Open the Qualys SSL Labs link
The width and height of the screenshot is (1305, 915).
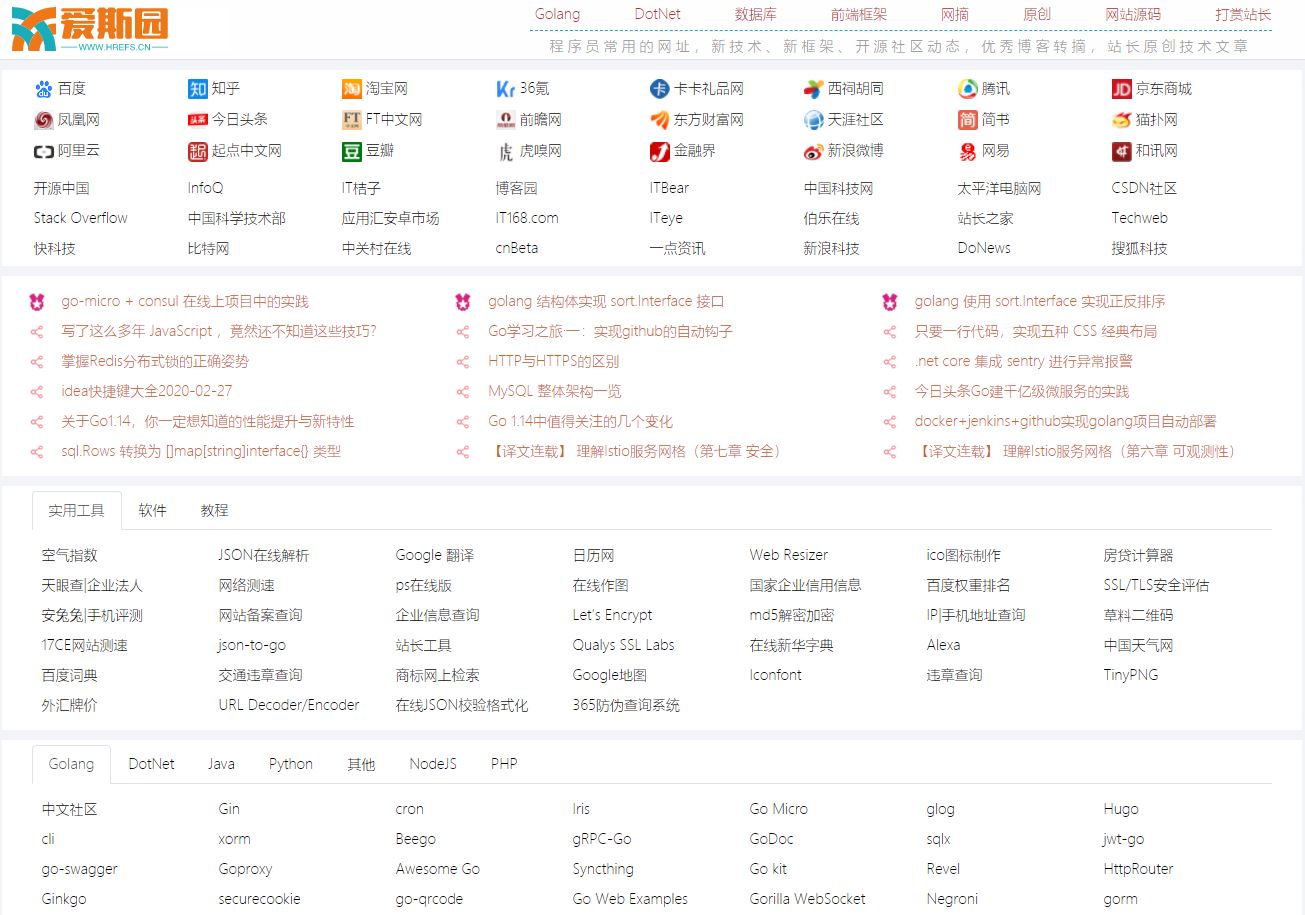coord(624,645)
